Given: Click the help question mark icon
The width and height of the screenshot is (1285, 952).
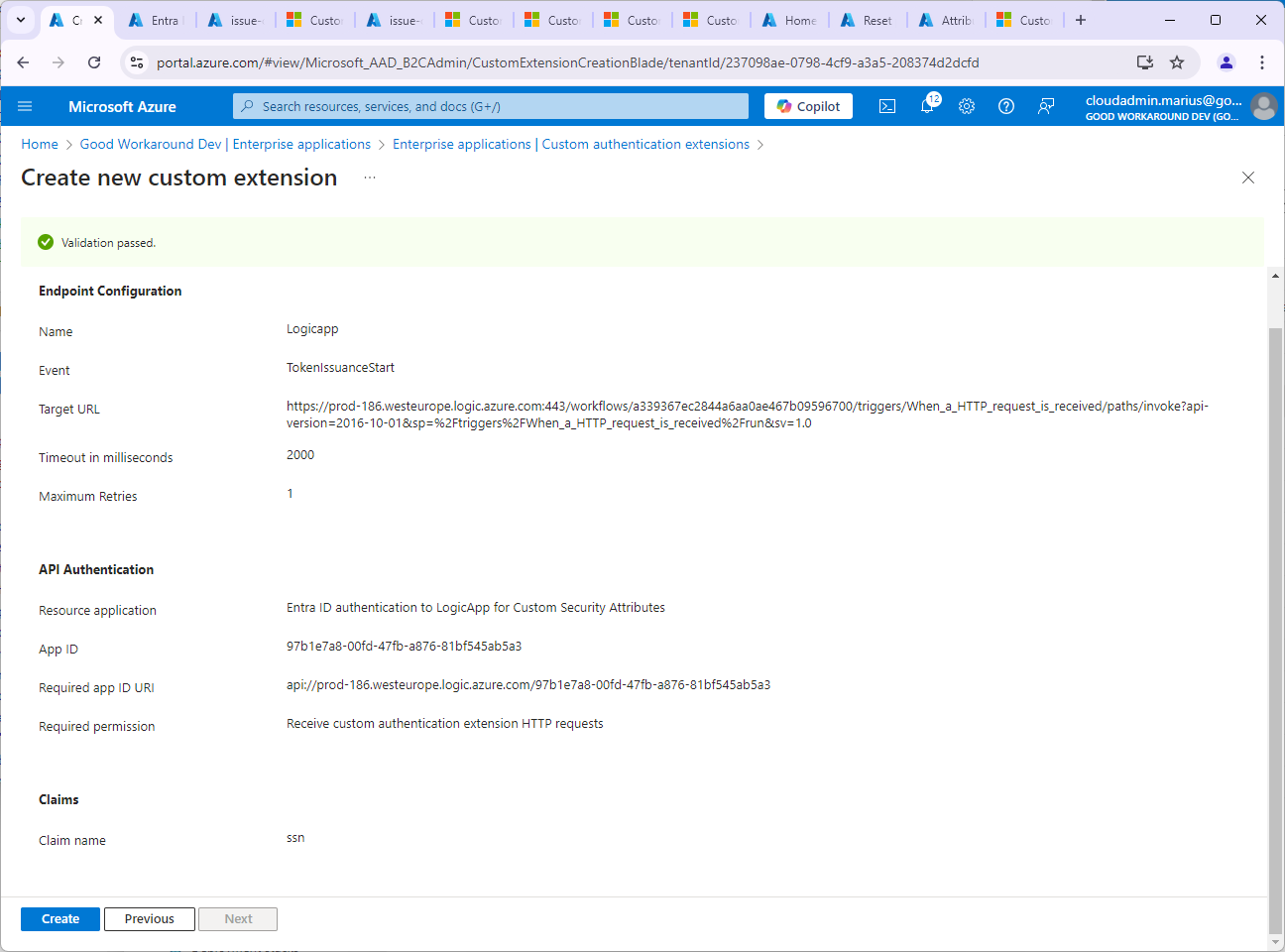Looking at the screenshot, I should click(x=1006, y=106).
